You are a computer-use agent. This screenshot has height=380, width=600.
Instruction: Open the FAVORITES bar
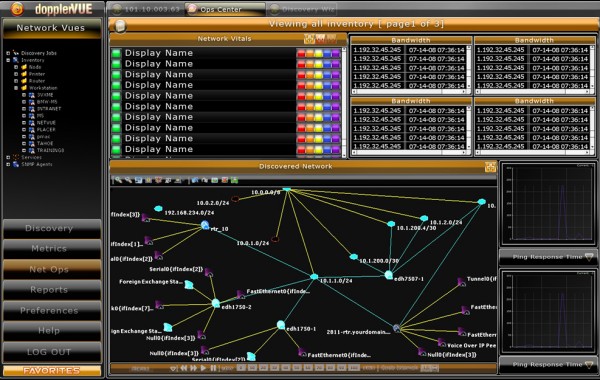52,371
